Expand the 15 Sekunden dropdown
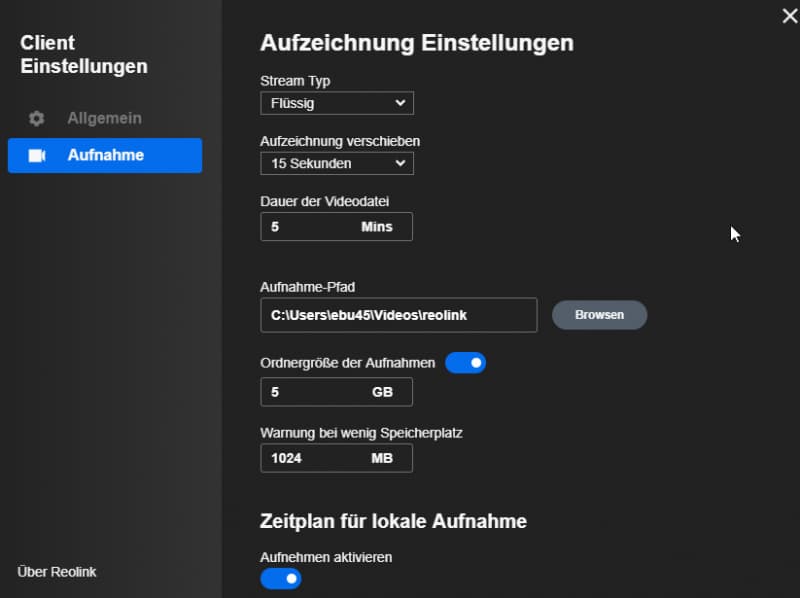Image resolution: width=800 pixels, height=598 pixels. [x=337, y=163]
